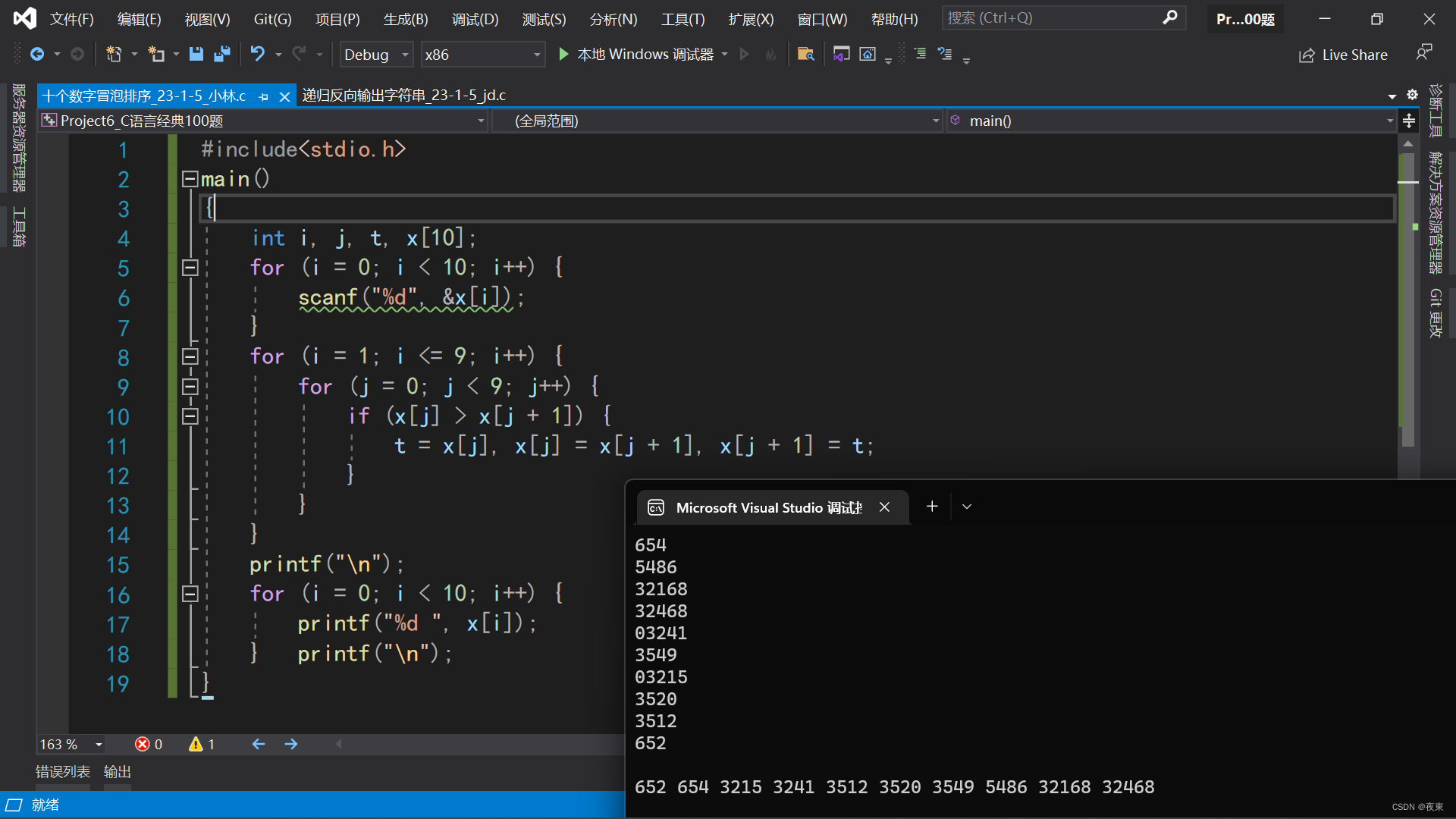The height and width of the screenshot is (819, 1456).
Task: Click the error count icon in editor footer
Action: [143, 744]
